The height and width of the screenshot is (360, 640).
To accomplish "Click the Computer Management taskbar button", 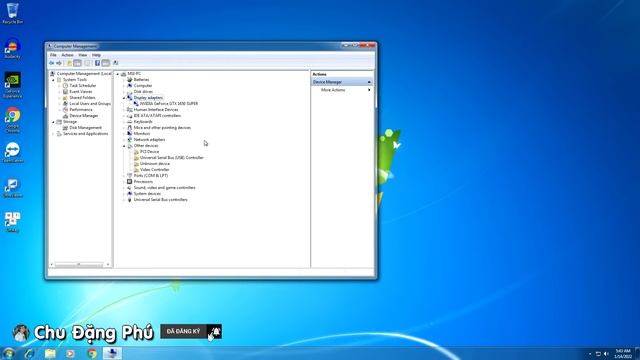I will (112, 353).
